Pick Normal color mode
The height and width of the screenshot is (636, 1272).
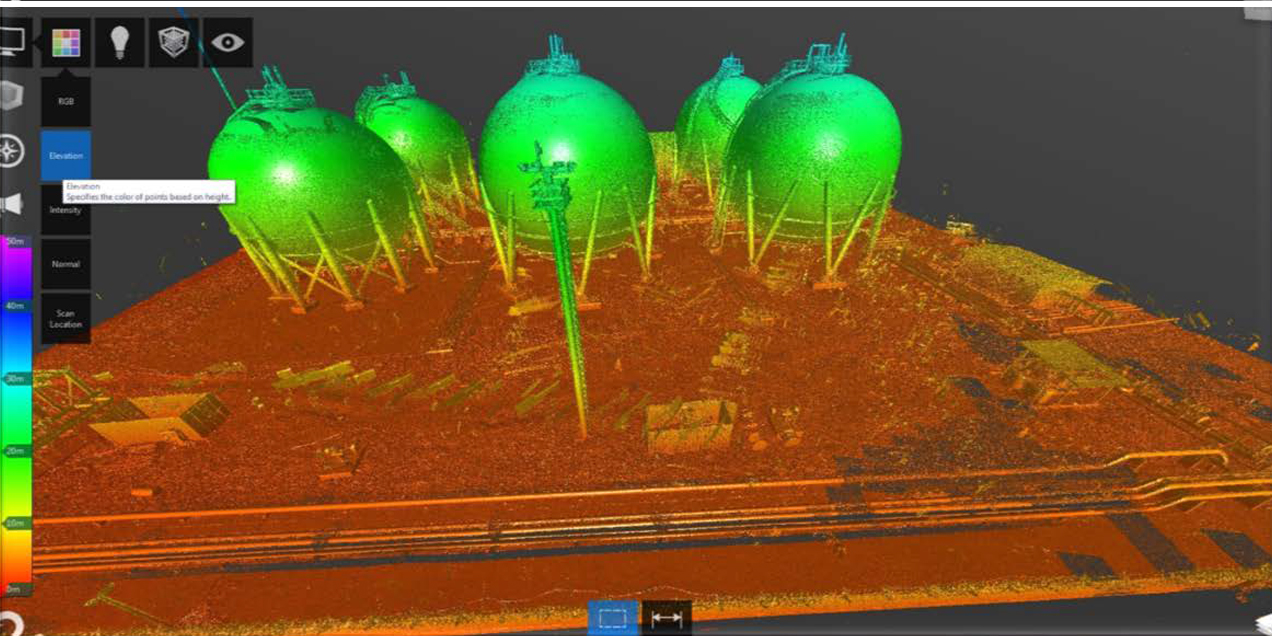(x=66, y=264)
